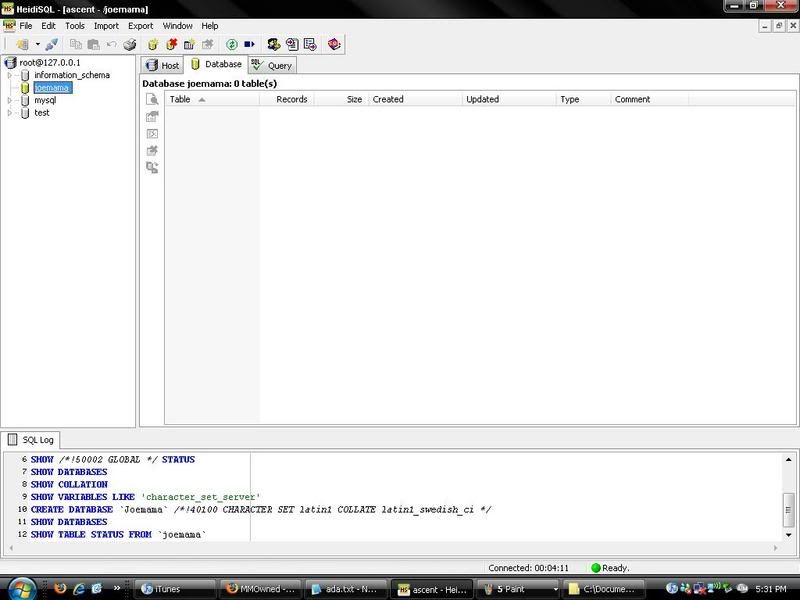Sort by the Type column header

click(x=583, y=99)
